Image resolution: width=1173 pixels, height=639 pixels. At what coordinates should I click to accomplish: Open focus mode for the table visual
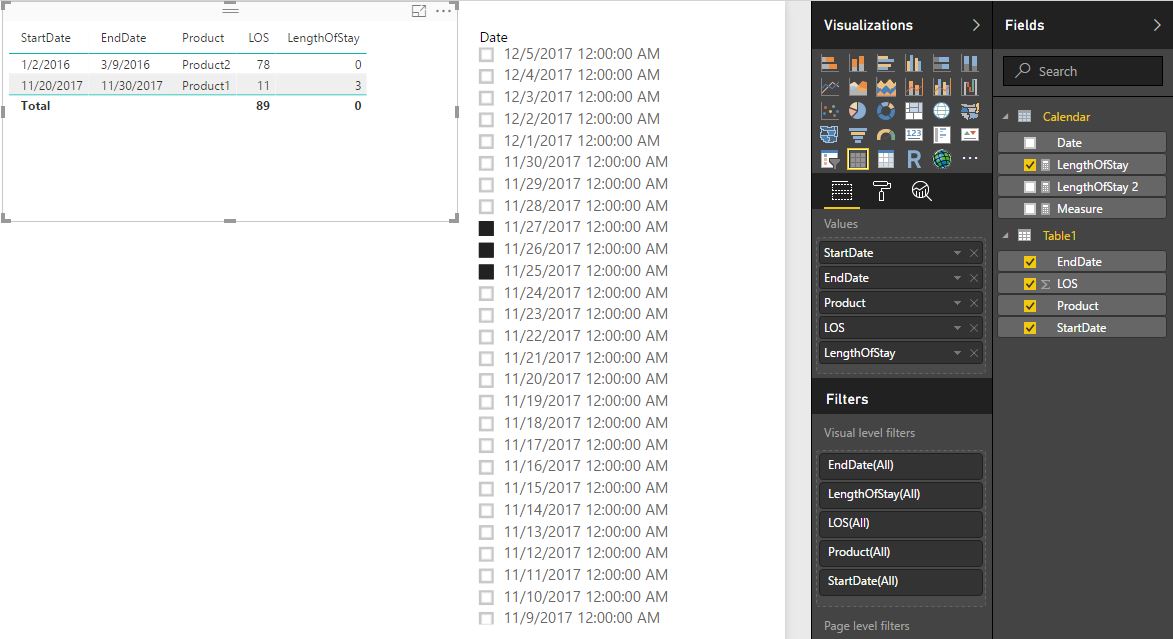[419, 11]
